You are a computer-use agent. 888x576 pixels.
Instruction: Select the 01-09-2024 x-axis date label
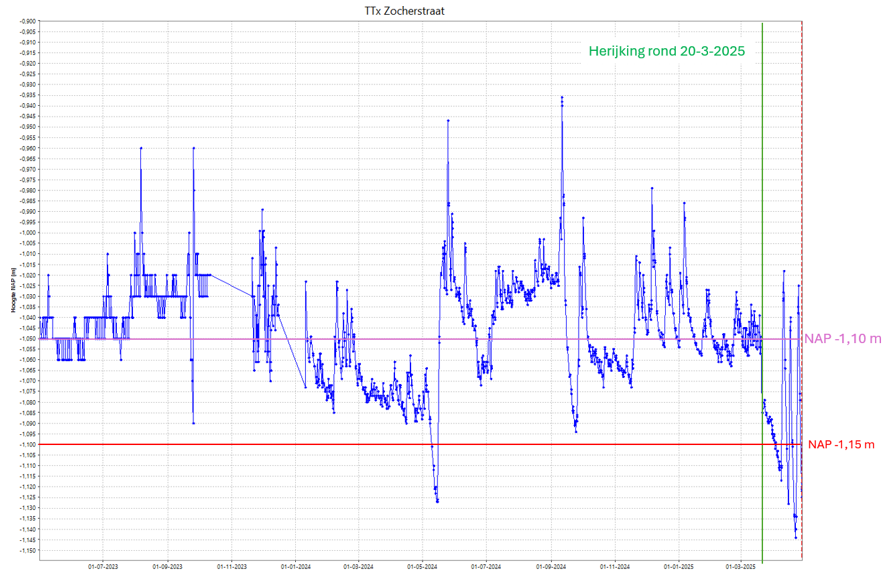[551, 567]
